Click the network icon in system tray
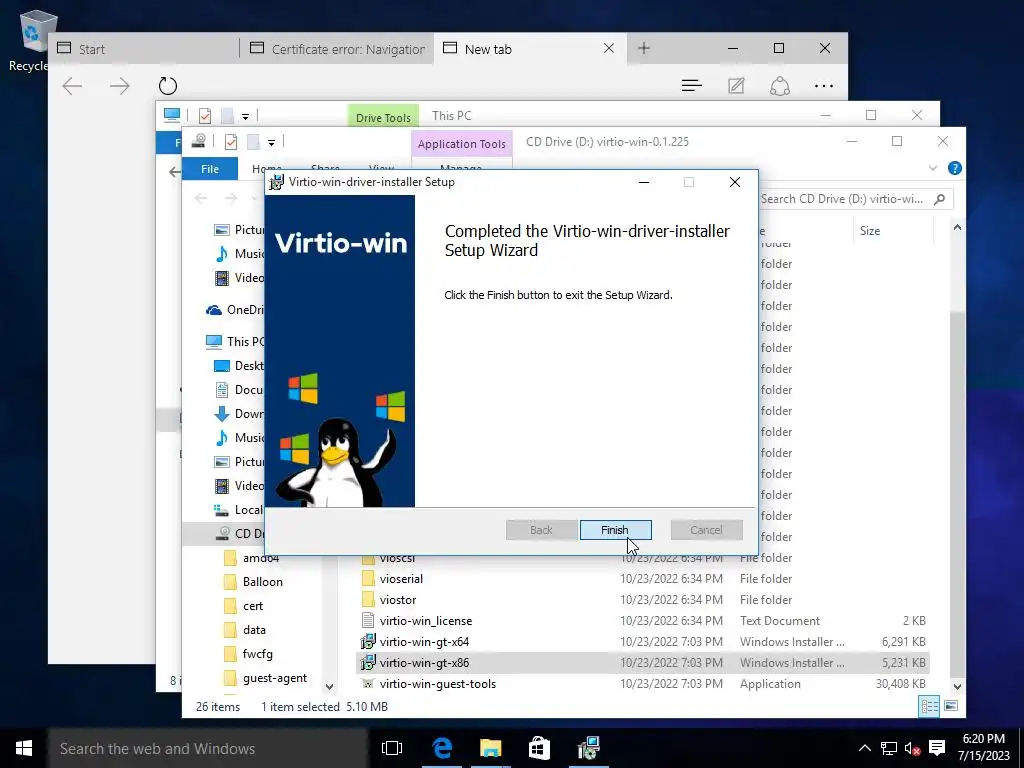This screenshot has height=768, width=1024. (888, 748)
